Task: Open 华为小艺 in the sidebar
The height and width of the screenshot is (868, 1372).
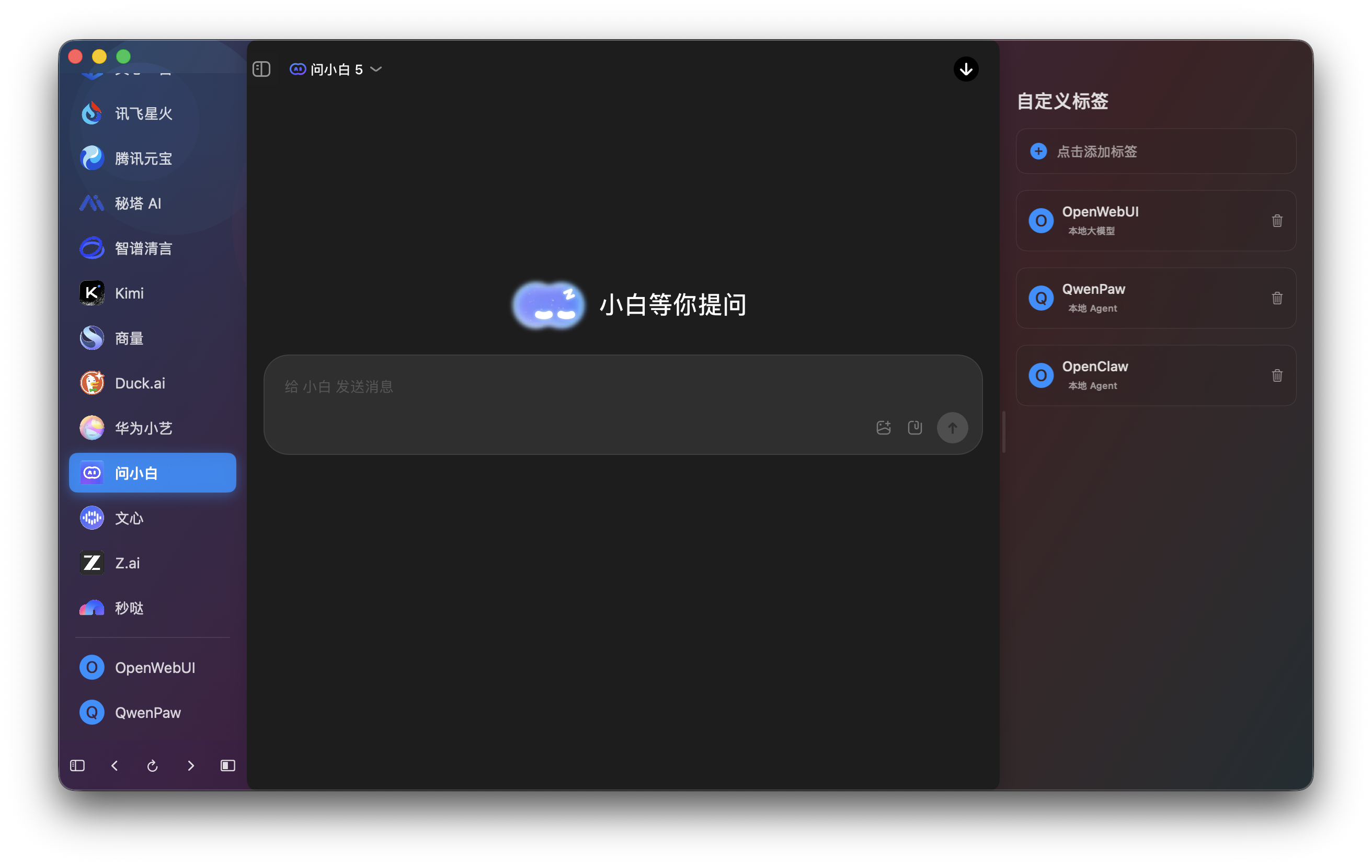Action: (x=152, y=428)
